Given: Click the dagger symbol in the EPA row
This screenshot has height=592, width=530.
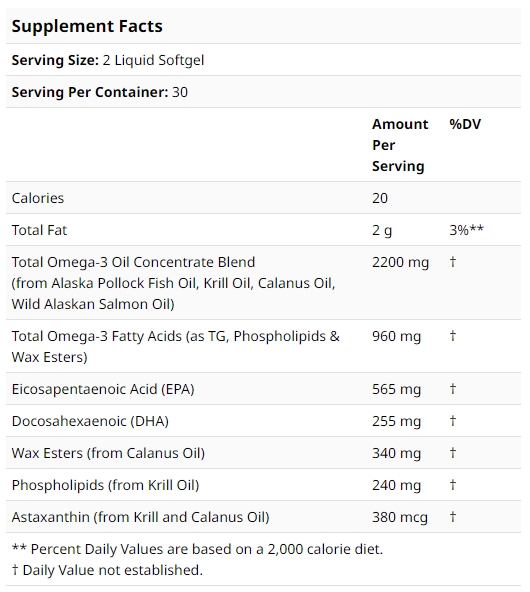Looking at the screenshot, I should coord(453,388).
